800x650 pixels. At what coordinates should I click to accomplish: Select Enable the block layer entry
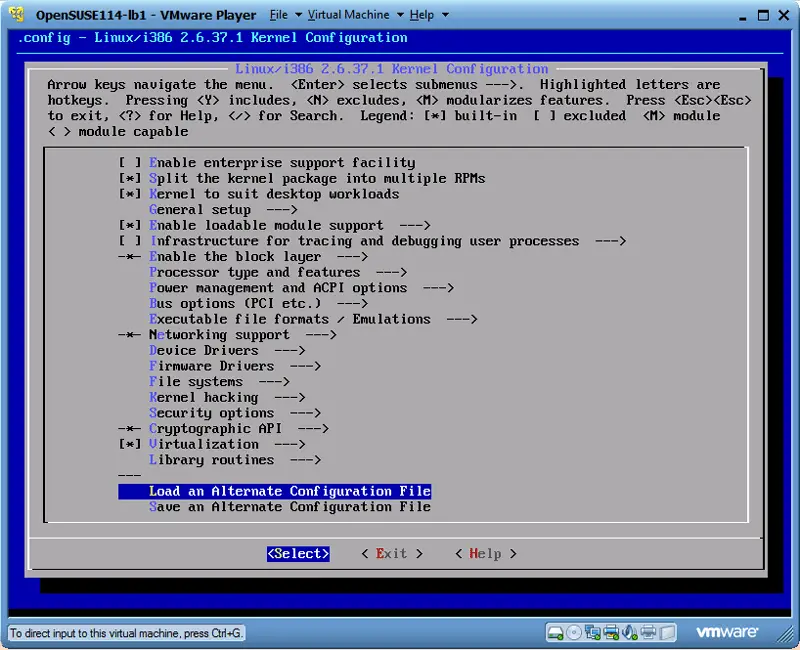[243, 257]
